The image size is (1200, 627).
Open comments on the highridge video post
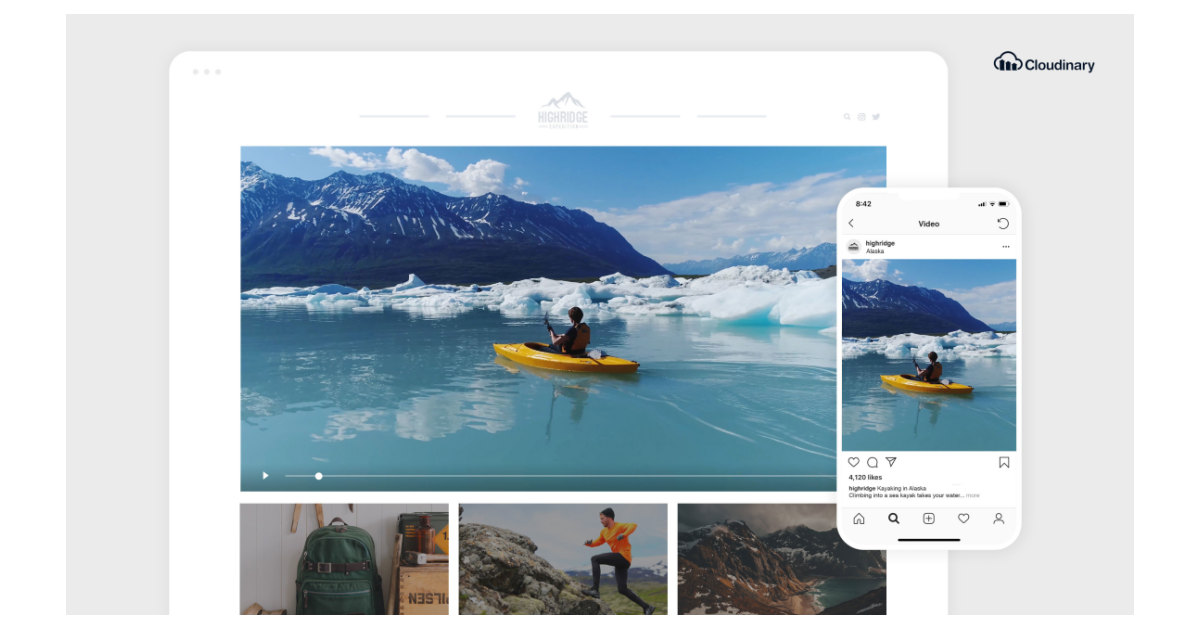[x=872, y=462]
